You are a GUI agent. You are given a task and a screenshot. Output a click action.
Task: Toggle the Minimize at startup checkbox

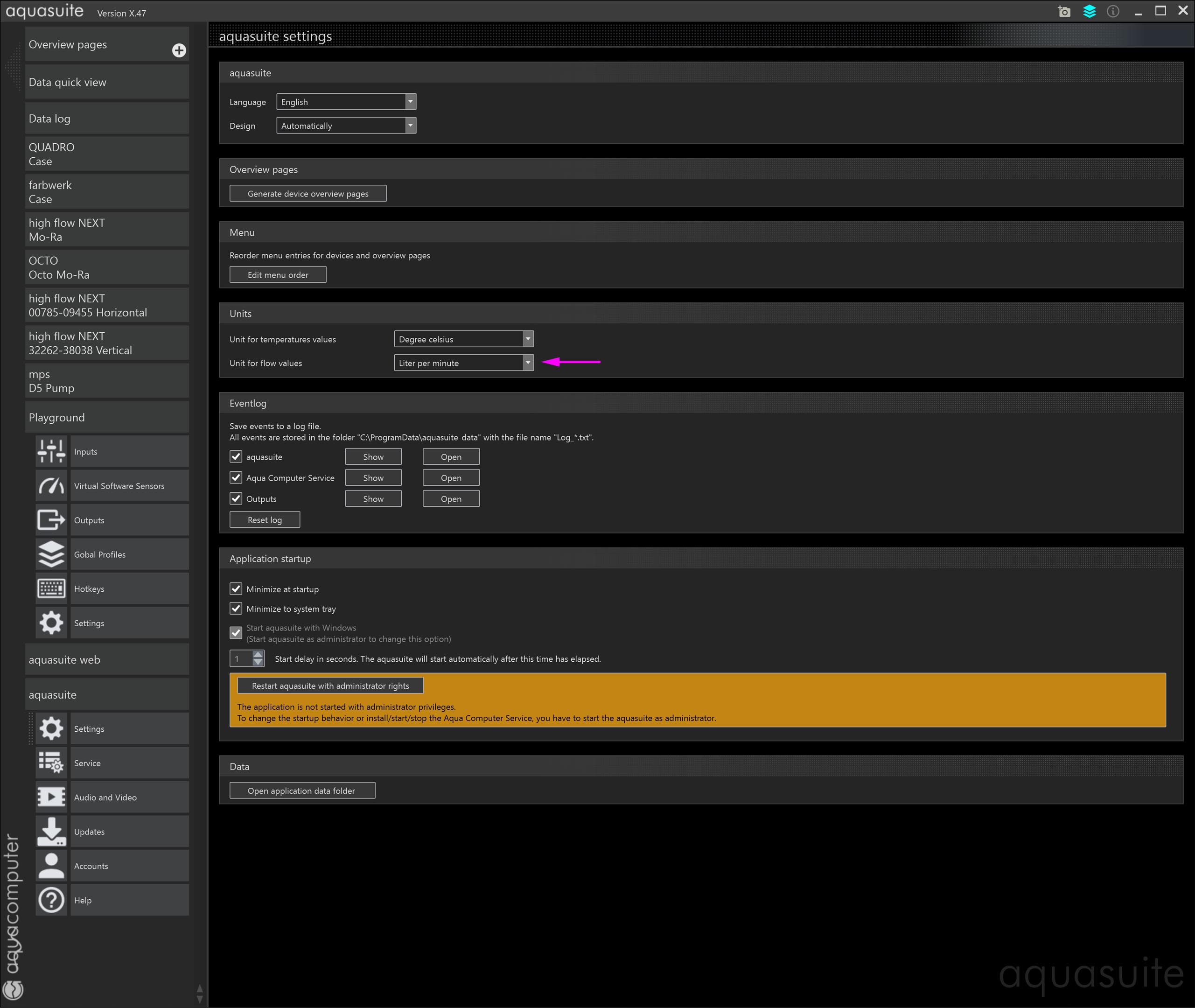[236, 588]
